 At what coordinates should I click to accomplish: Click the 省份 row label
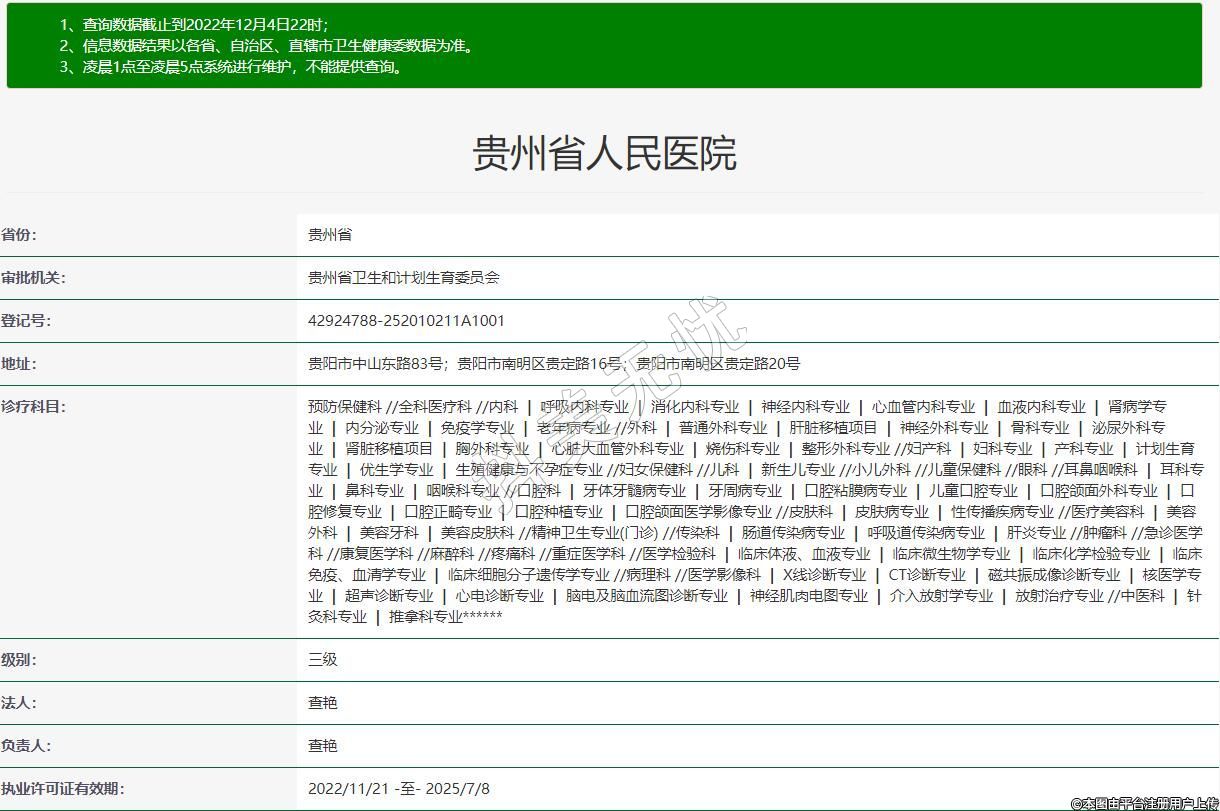19,235
